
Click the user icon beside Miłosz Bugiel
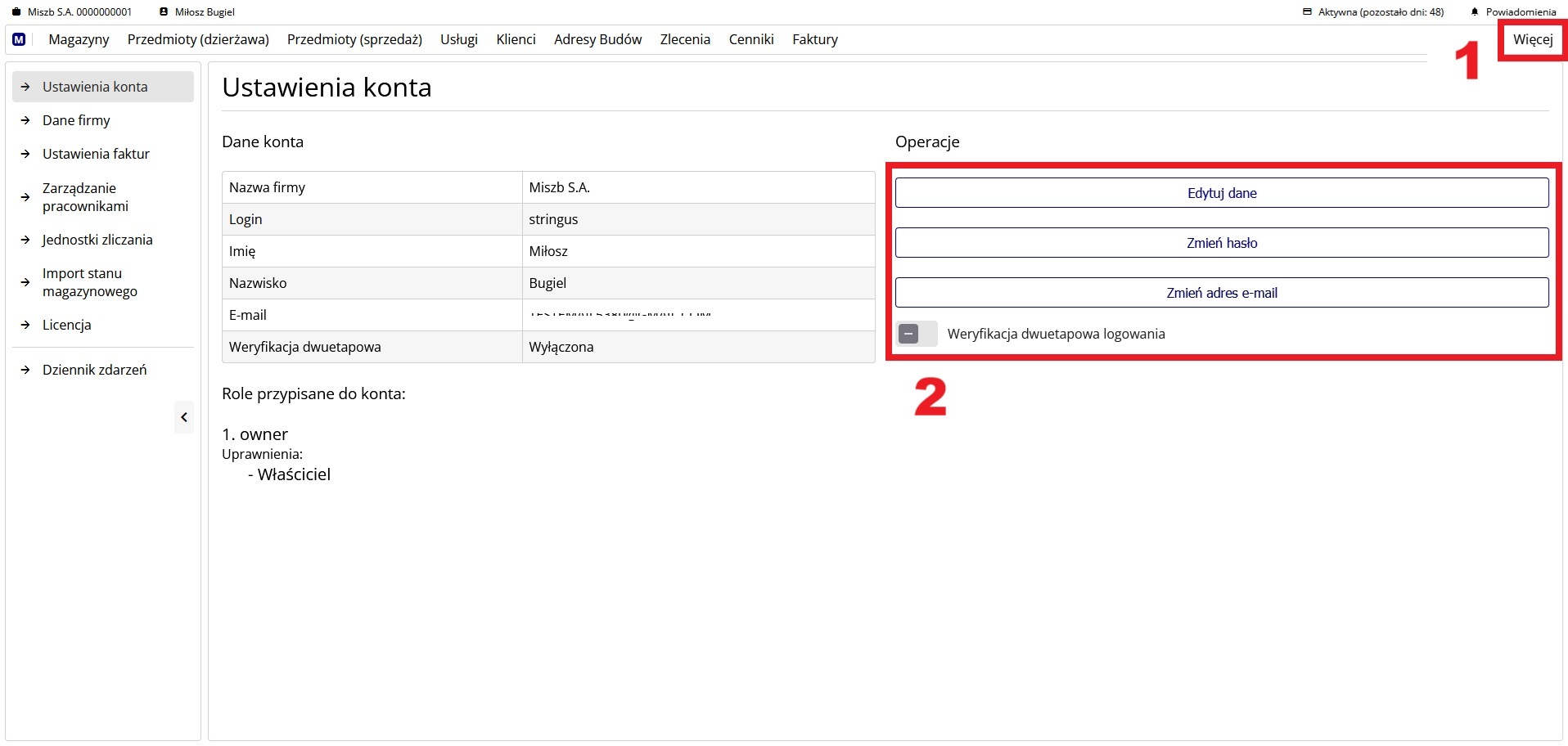point(164,12)
